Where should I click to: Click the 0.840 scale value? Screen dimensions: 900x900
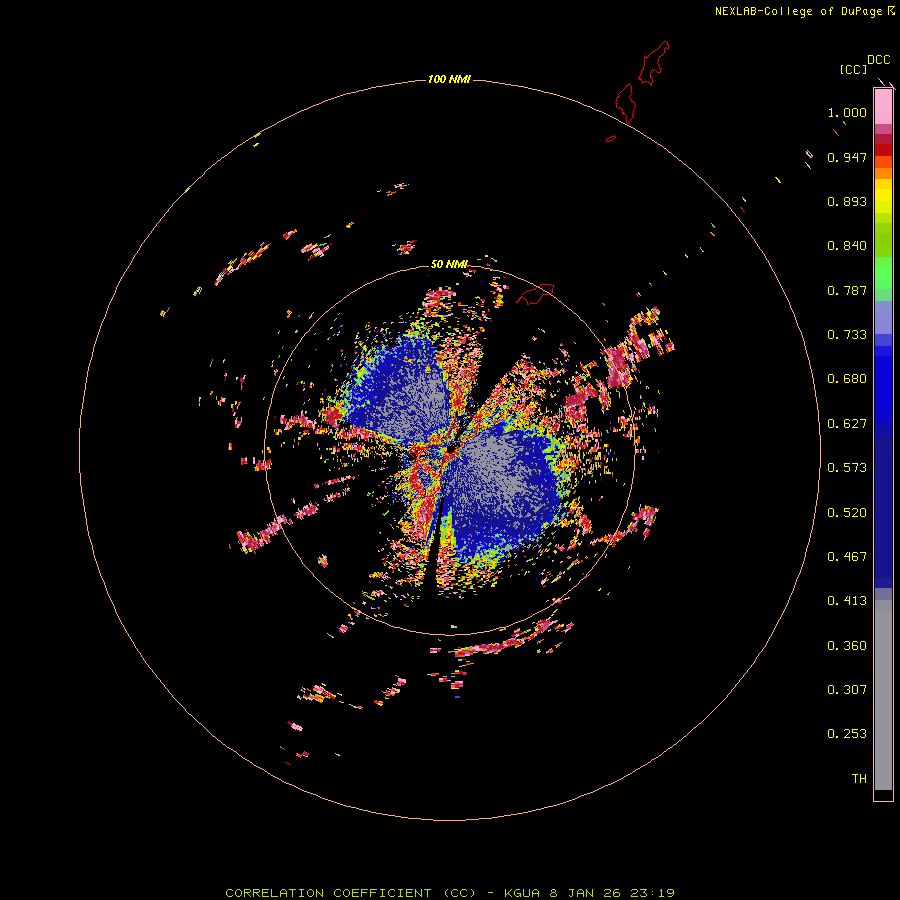(x=847, y=246)
